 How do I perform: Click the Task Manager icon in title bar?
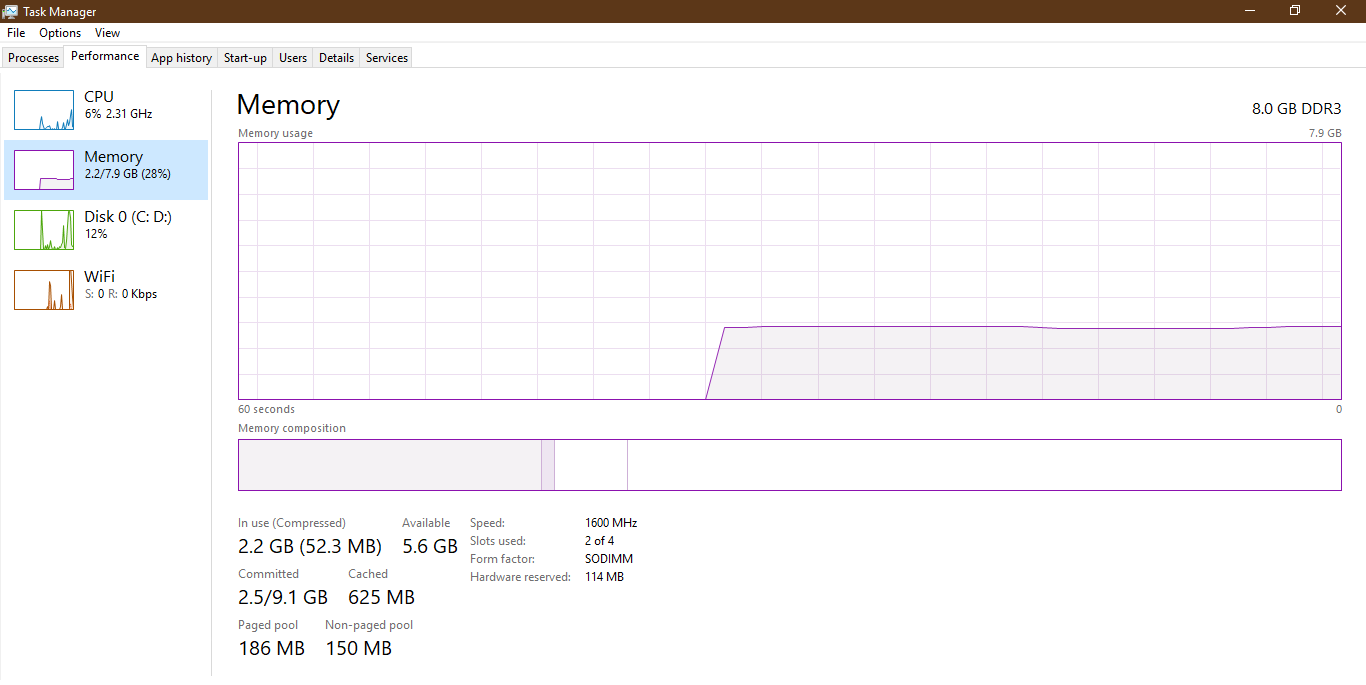point(10,11)
